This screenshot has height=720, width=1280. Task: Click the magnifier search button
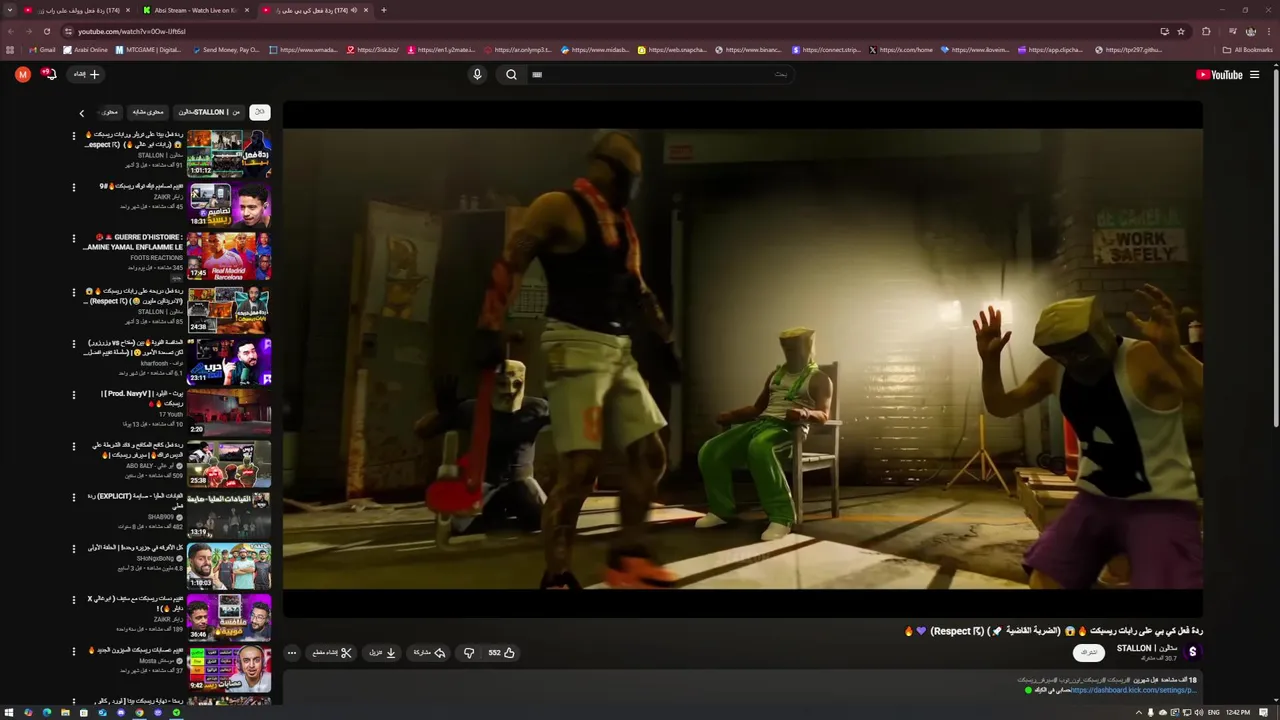[511, 74]
